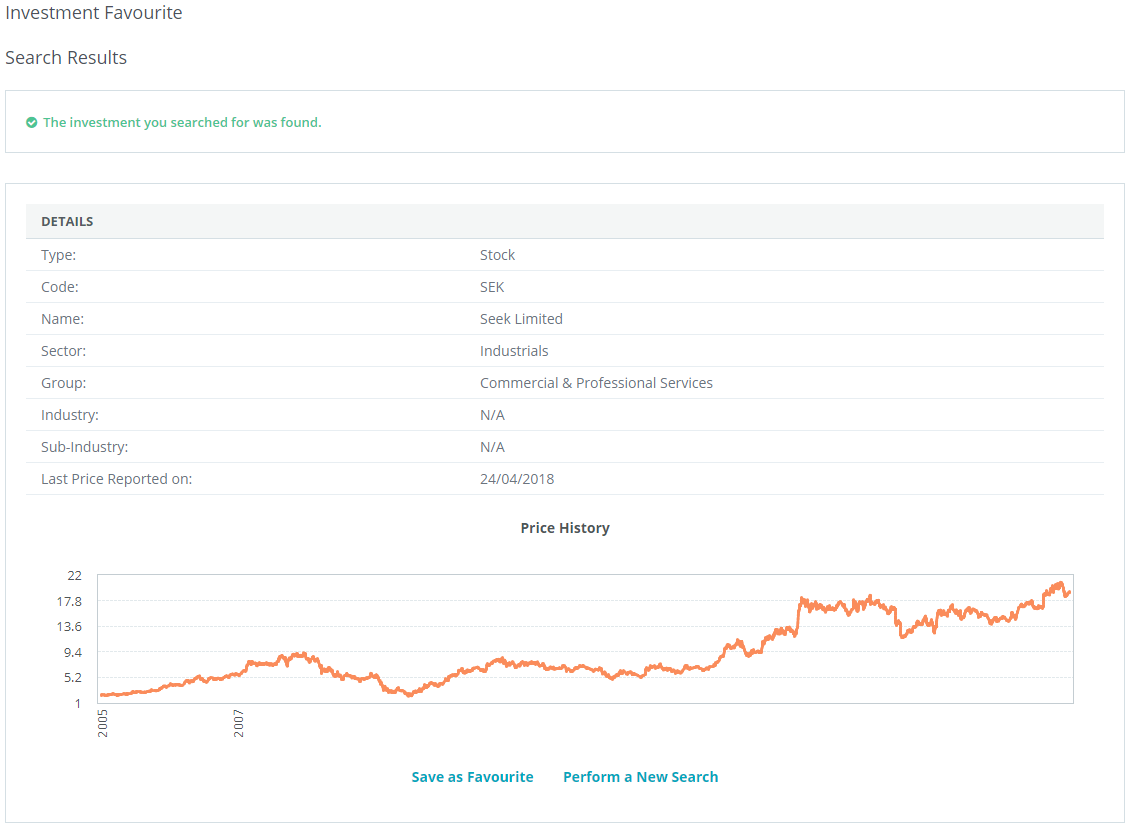
Task: Click the Price History chart title
Action: 565,528
